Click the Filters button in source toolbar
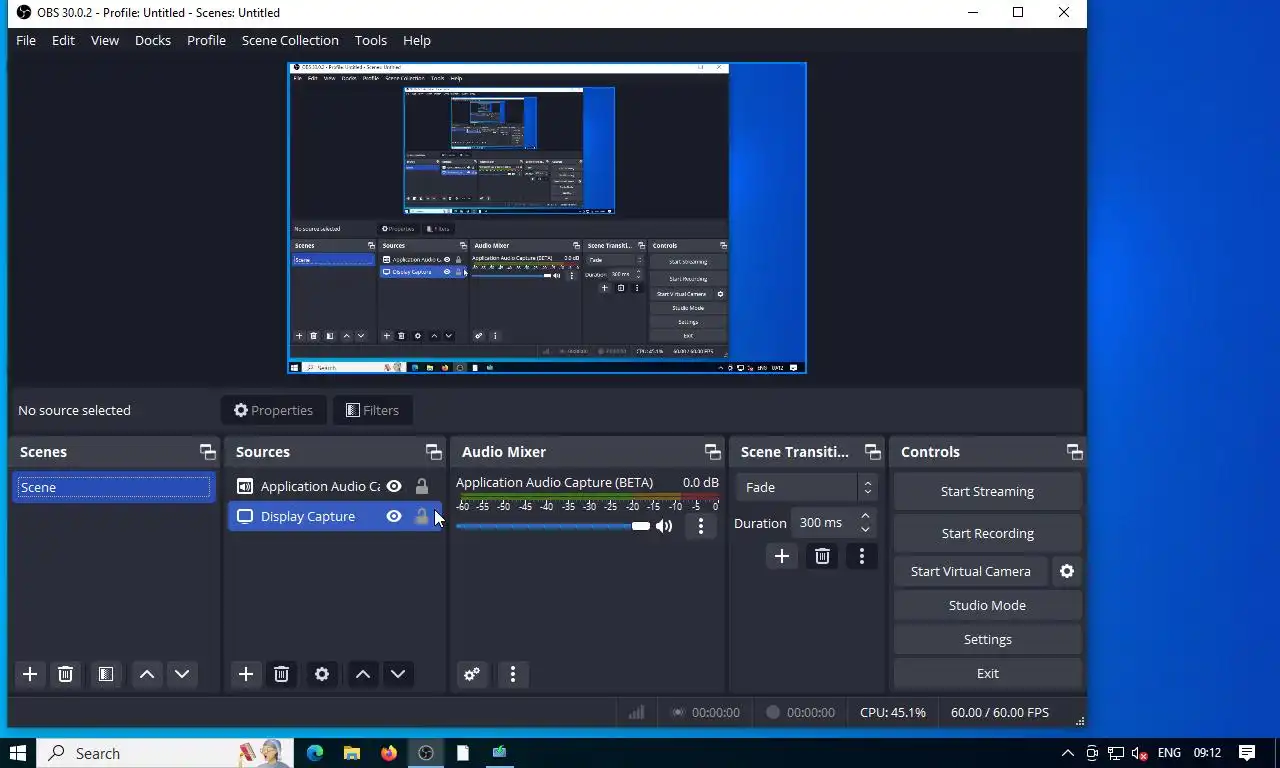1280x768 pixels. click(x=372, y=410)
